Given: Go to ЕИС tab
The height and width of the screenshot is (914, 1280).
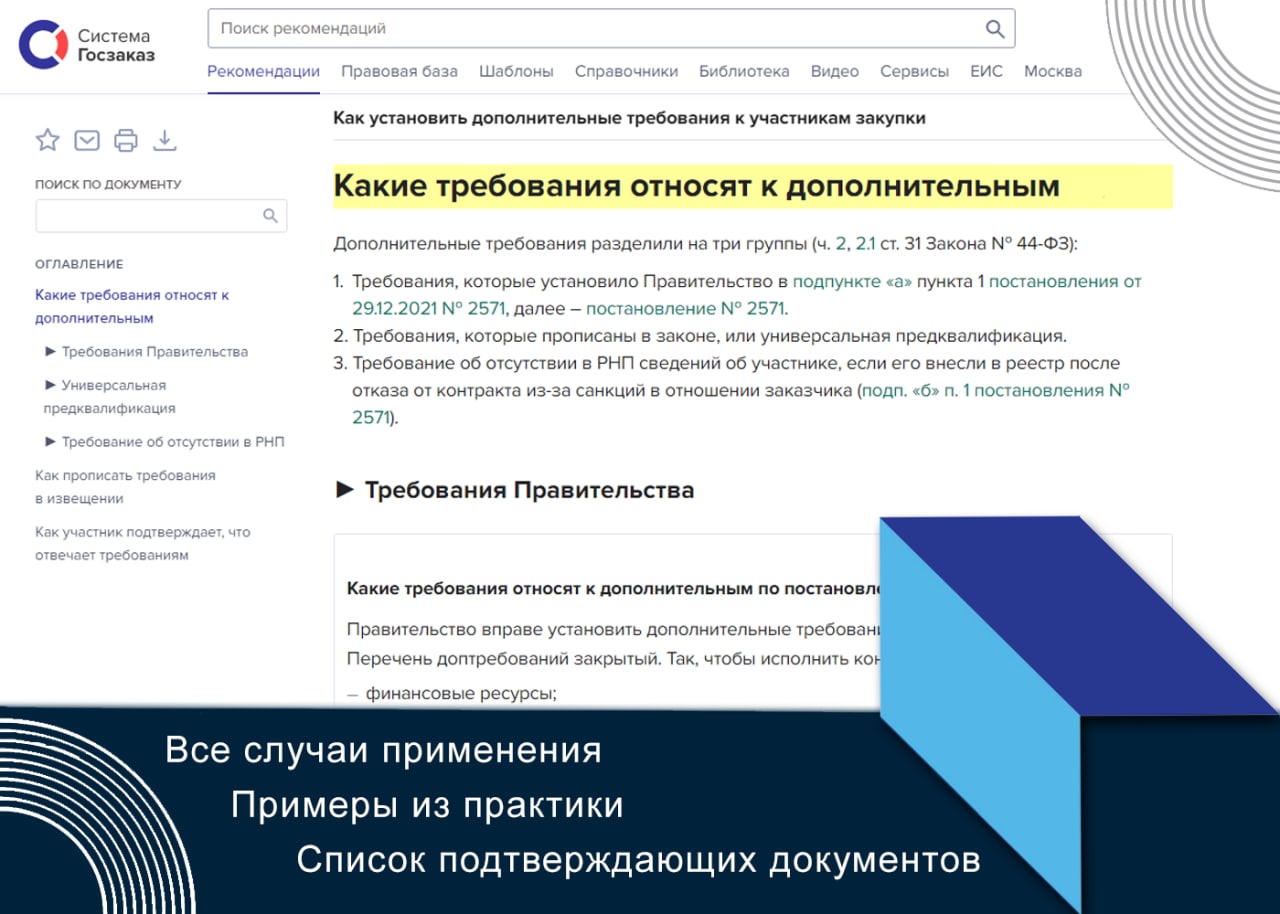Looking at the screenshot, I should coord(986,71).
